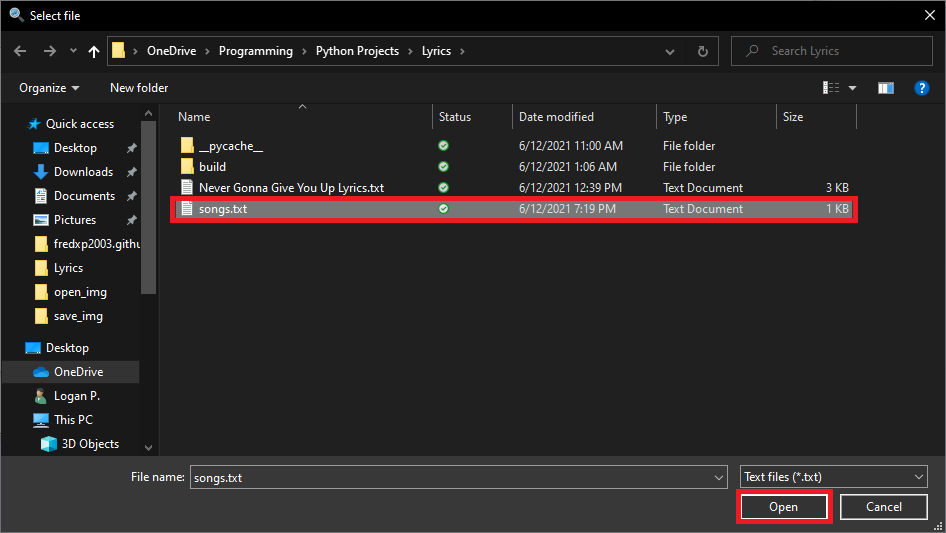Click the pin icon beside Downloads
This screenshot has height=533, width=946.
click(x=131, y=172)
